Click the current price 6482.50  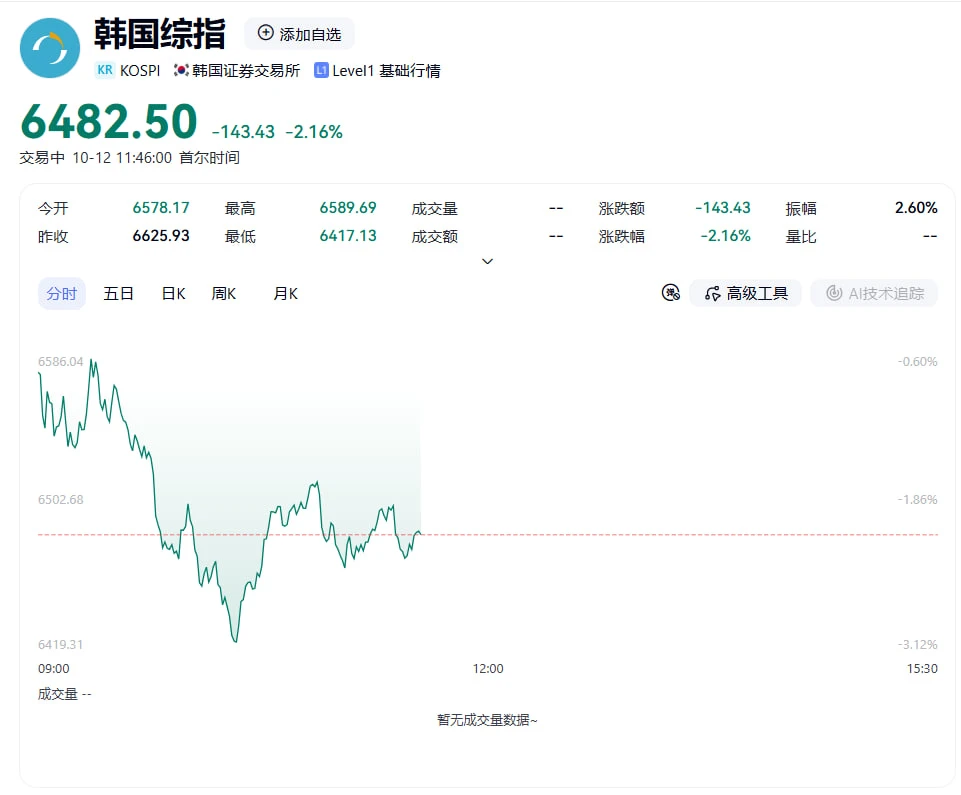[109, 121]
